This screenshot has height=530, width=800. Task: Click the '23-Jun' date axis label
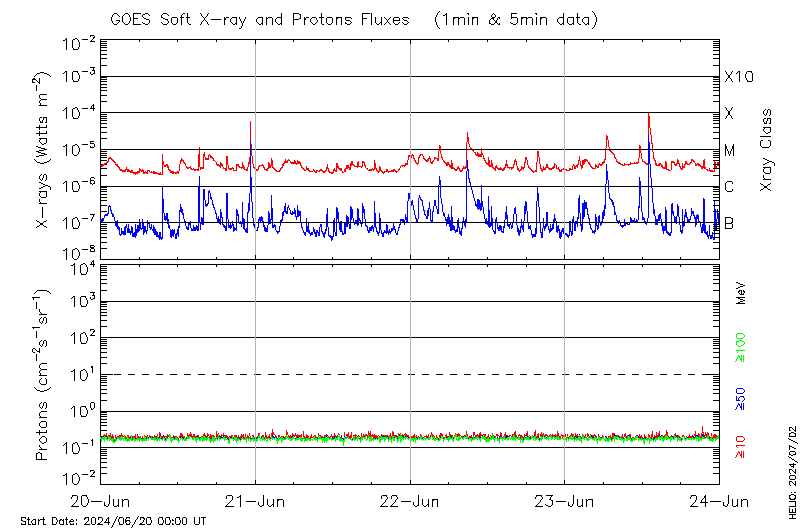pyautogui.click(x=565, y=501)
